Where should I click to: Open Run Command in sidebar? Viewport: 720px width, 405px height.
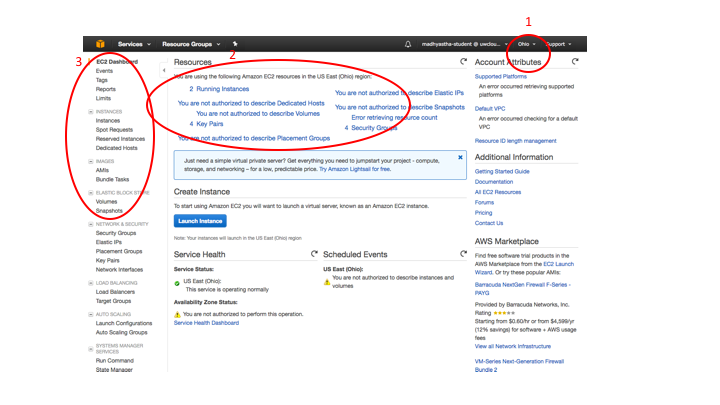click(x=115, y=360)
